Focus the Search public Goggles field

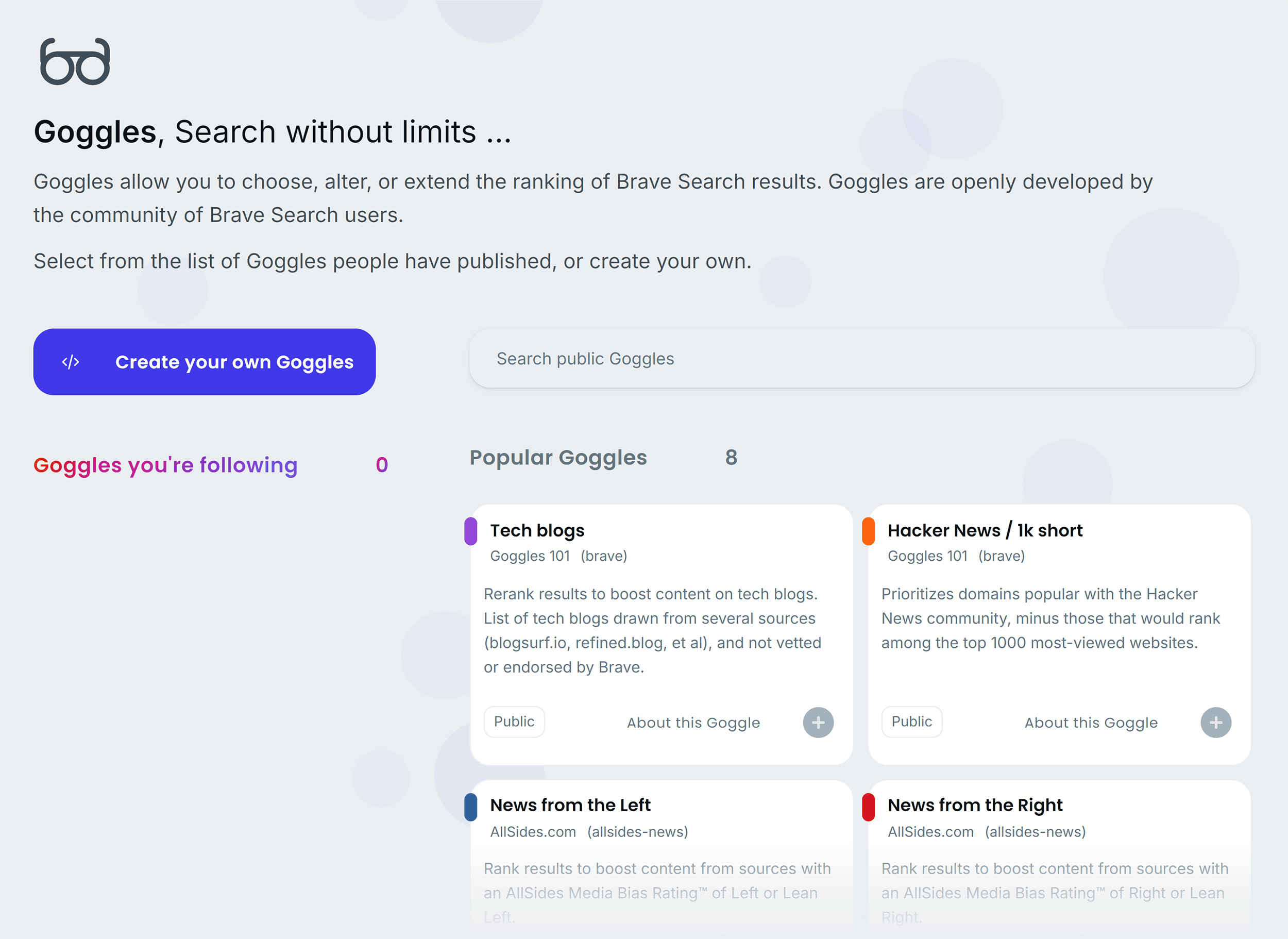(x=861, y=359)
